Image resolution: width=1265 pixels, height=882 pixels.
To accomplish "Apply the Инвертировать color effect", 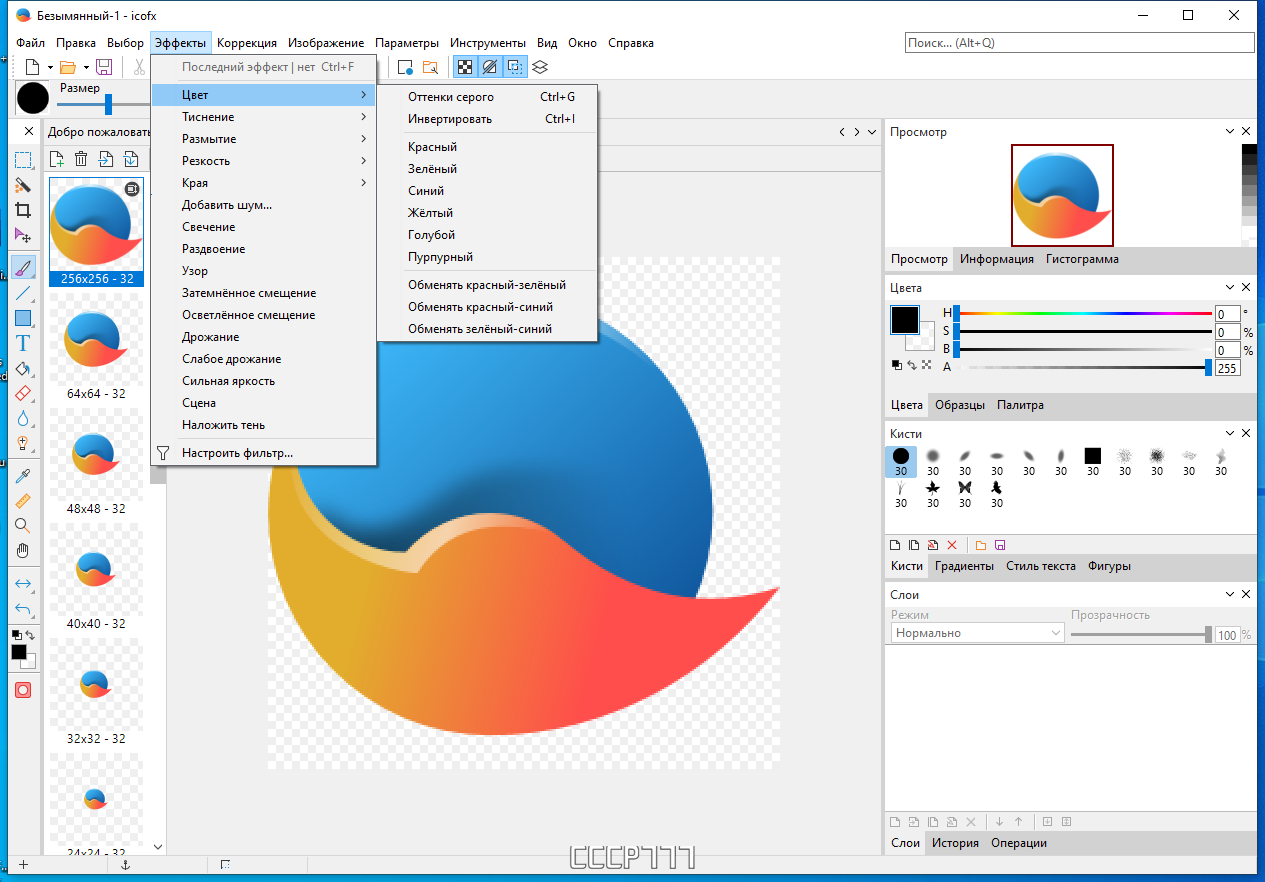I will pyautogui.click(x=450, y=119).
